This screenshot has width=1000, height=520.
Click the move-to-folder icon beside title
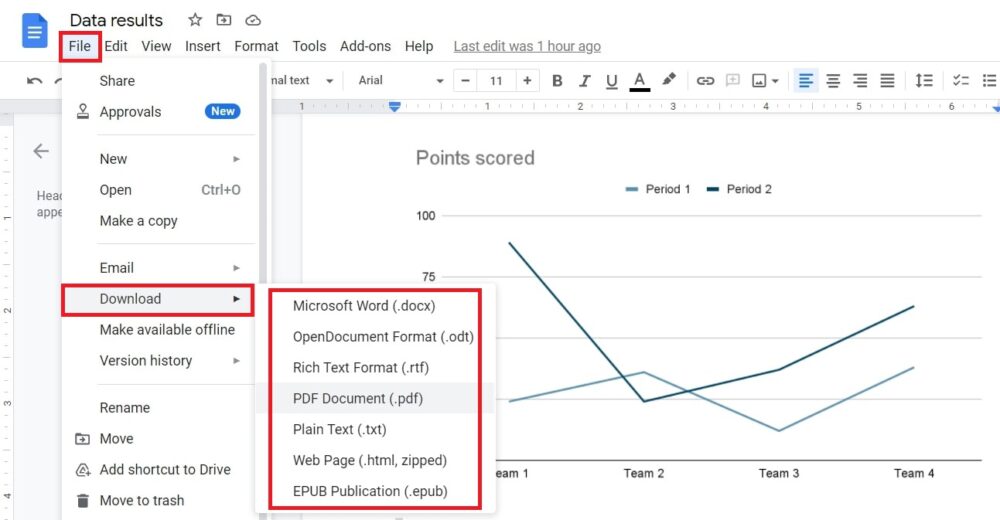point(224,20)
